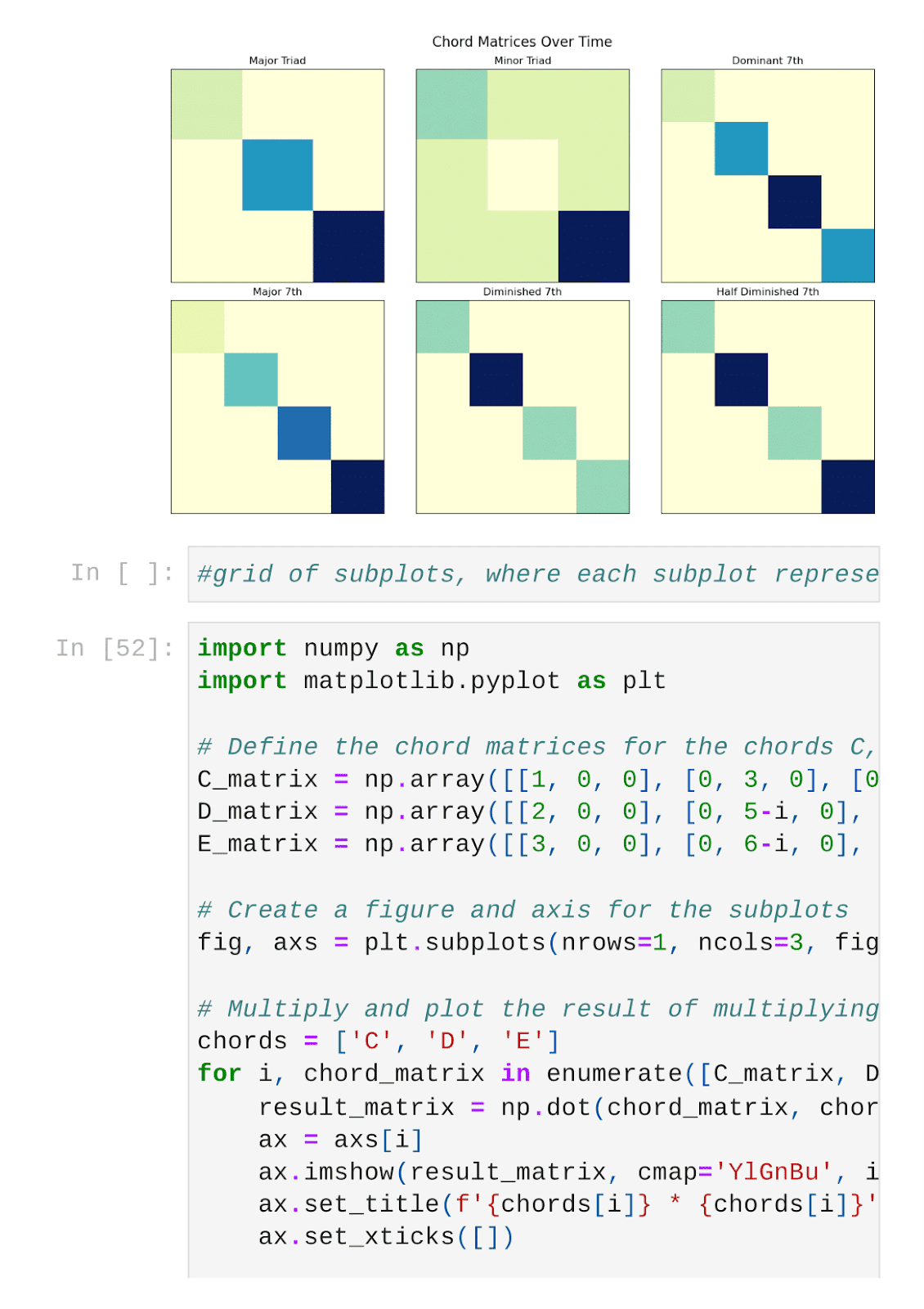Click the '# Multiply and plot the result' comment
Screen dimensions: 924x1309
click(538, 1009)
